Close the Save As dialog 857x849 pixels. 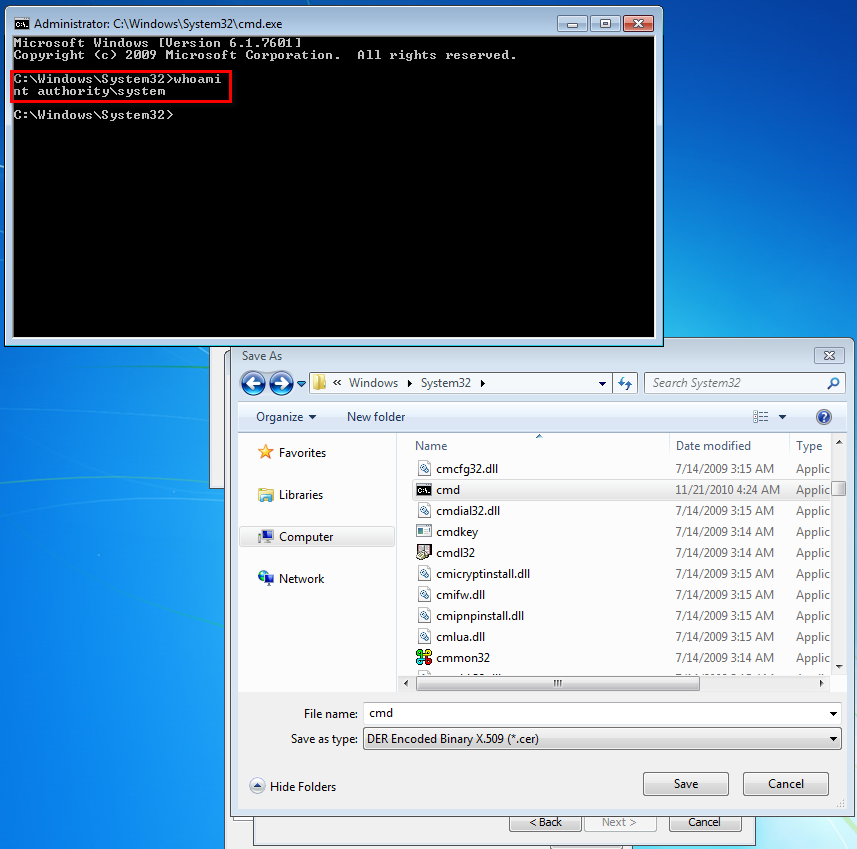tap(830, 356)
